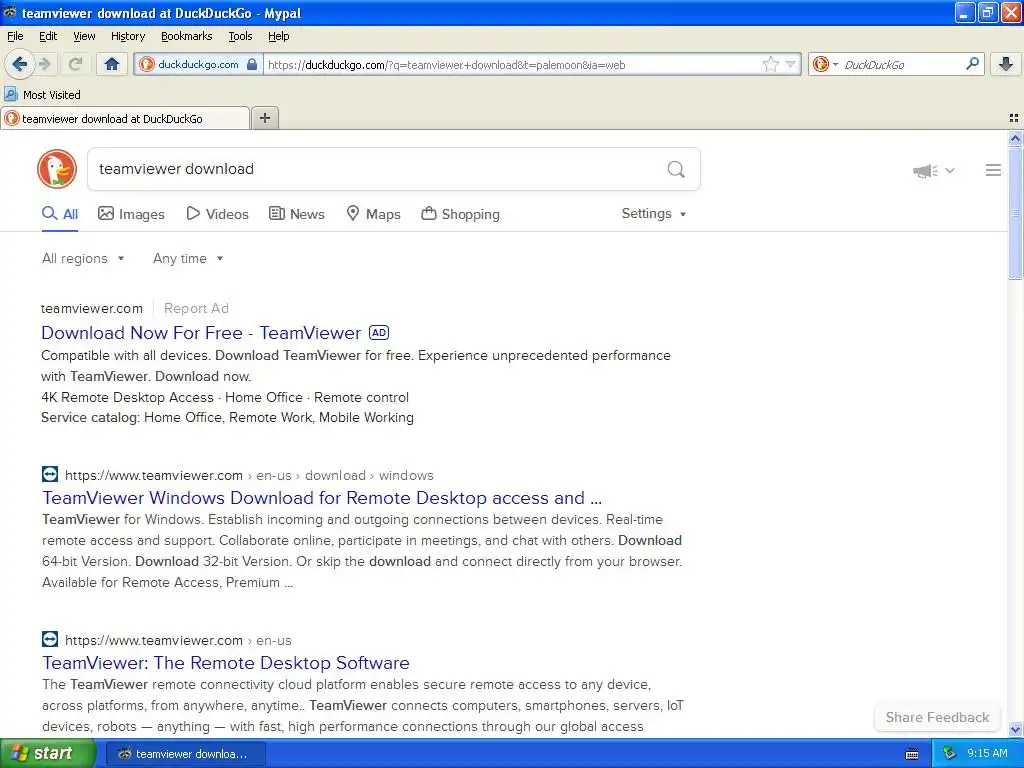
Task: Switch to the News tab
Action: click(297, 214)
